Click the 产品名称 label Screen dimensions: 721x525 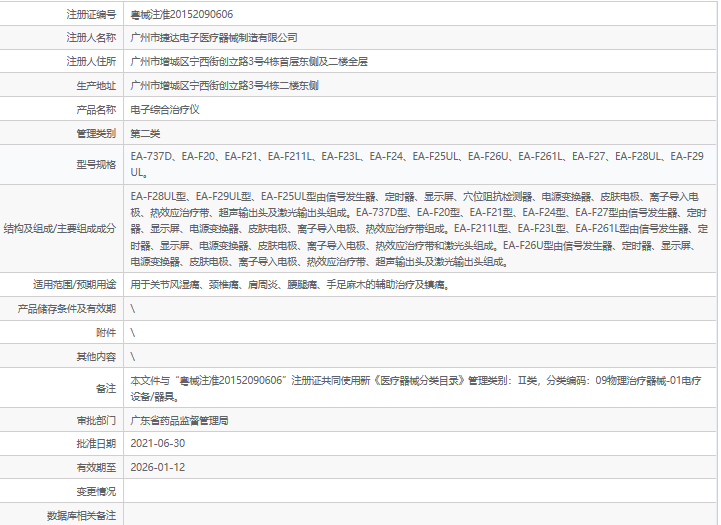96,109
